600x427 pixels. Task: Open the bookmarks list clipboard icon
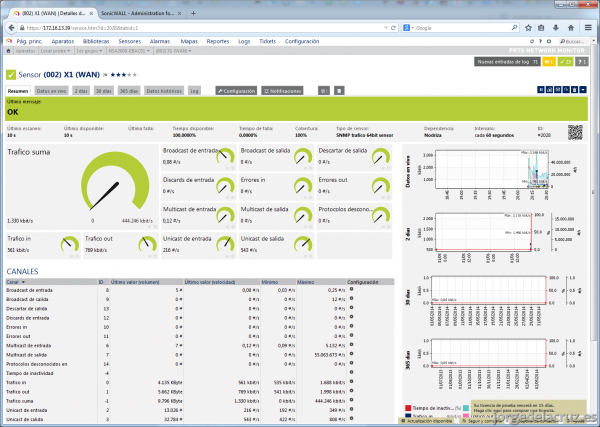541,28
